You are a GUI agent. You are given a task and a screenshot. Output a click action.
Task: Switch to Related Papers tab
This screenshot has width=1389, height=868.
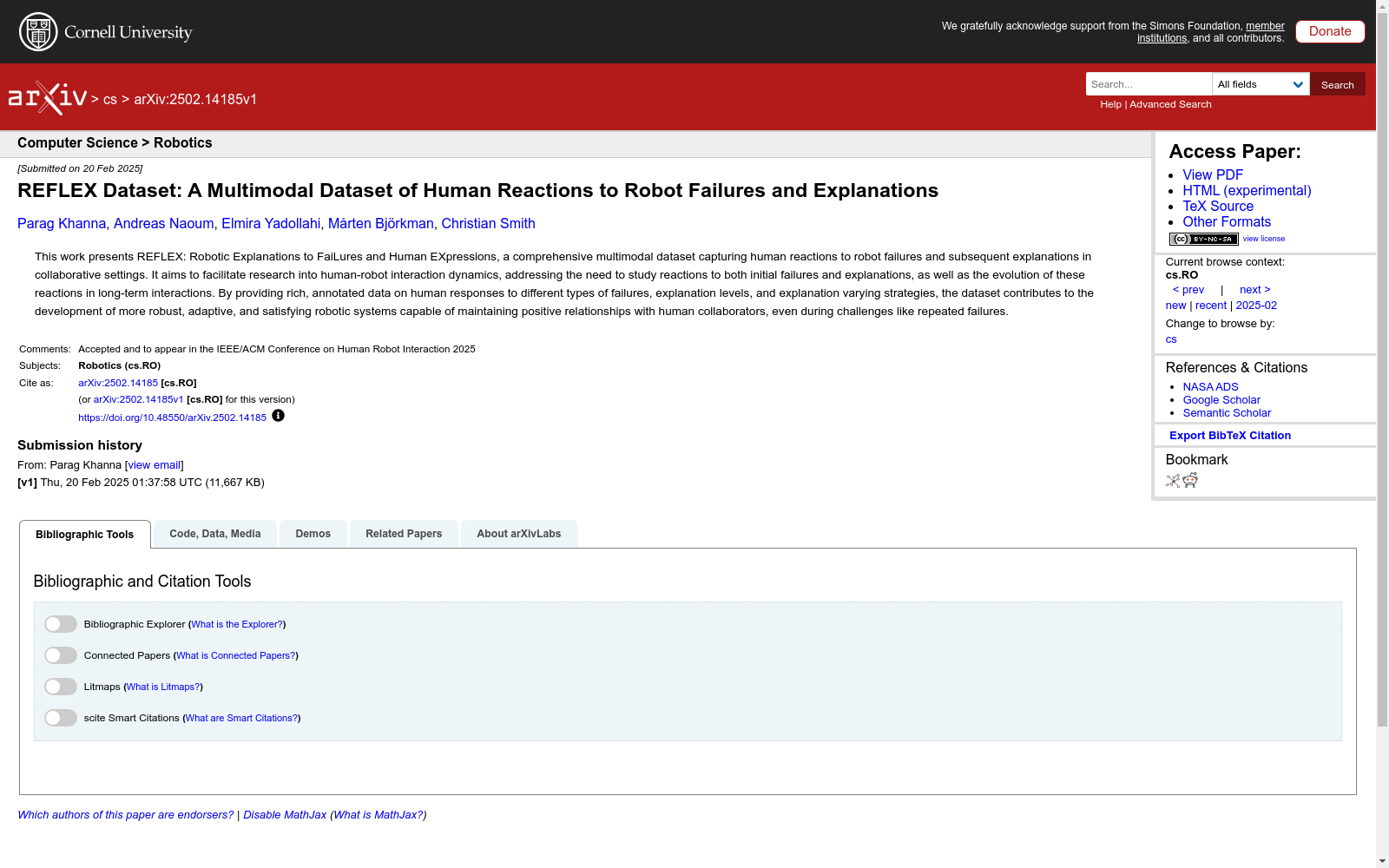click(404, 534)
